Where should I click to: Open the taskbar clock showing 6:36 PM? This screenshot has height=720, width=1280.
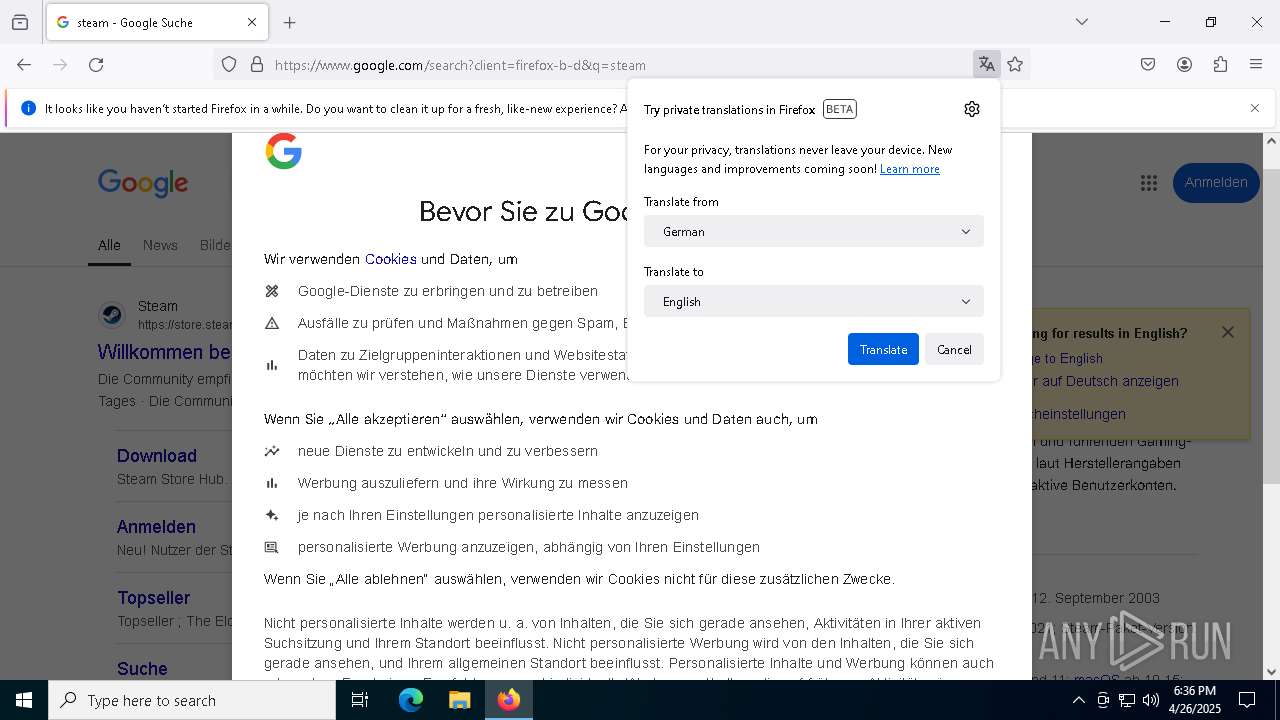(1194, 700)
